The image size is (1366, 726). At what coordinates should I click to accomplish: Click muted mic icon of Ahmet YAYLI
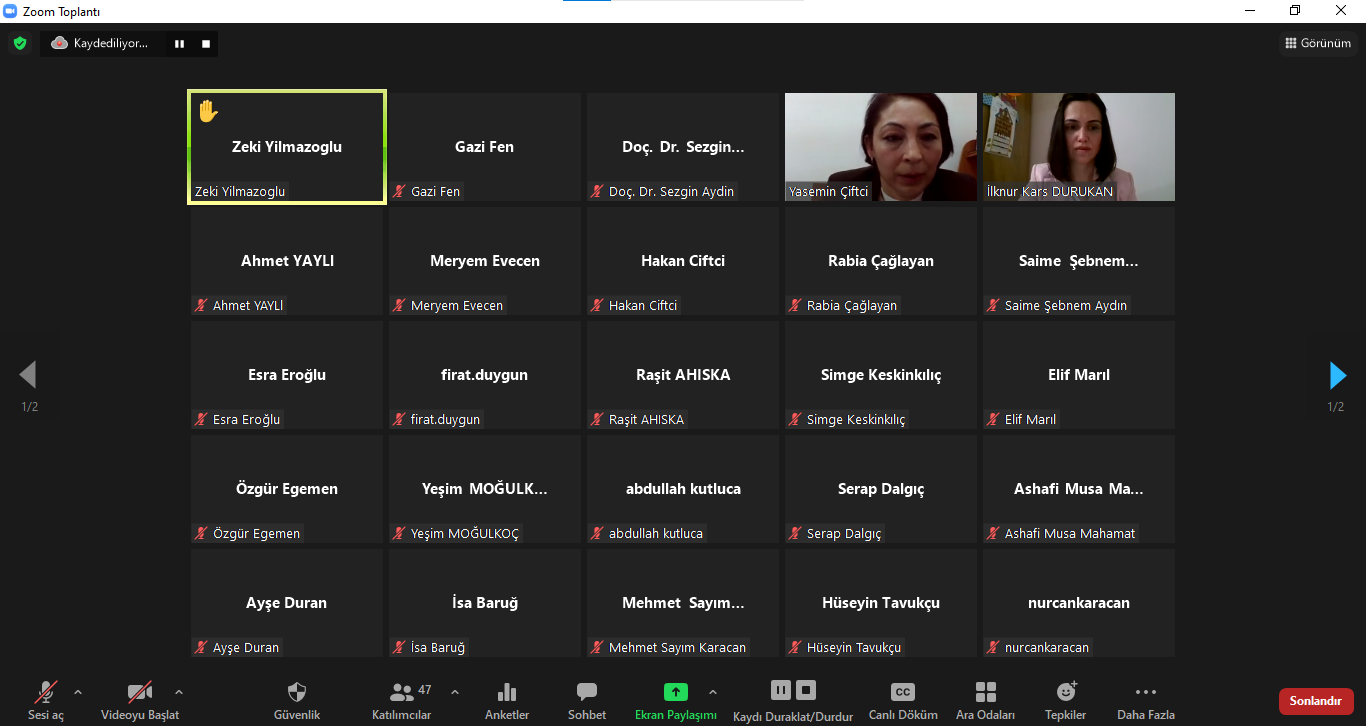click(x=202, y=305)
